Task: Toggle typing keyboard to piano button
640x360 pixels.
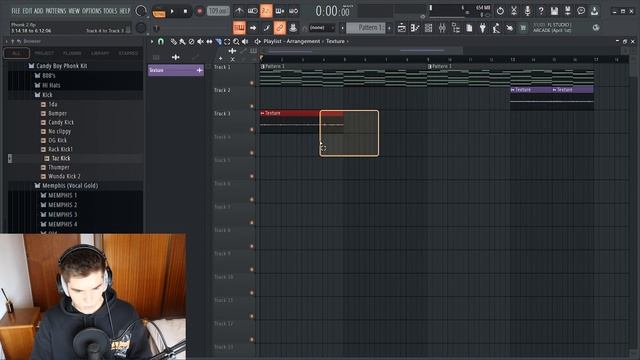Action: pos(239,28)
